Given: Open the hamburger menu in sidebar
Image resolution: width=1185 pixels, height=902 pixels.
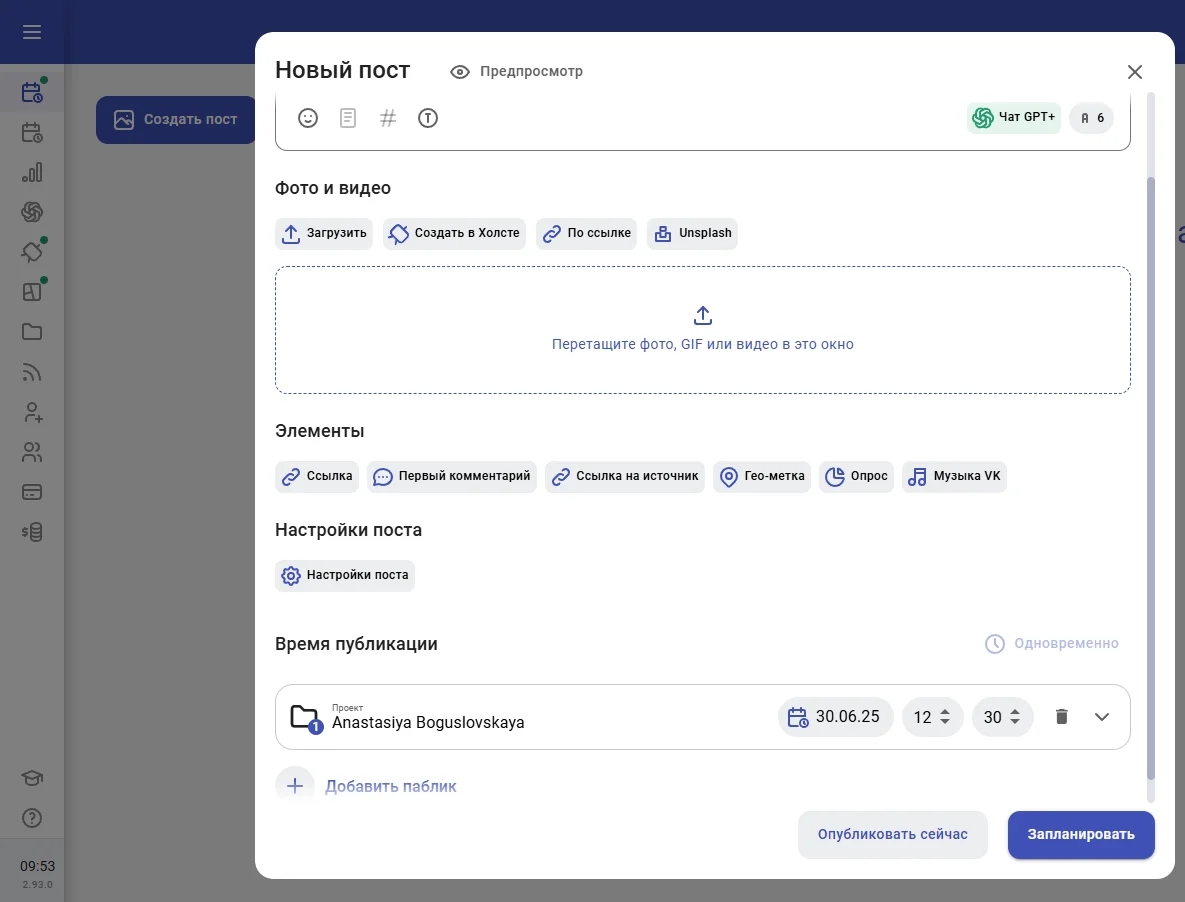Looking at the screenshot, I should click(x=32, y=32).
